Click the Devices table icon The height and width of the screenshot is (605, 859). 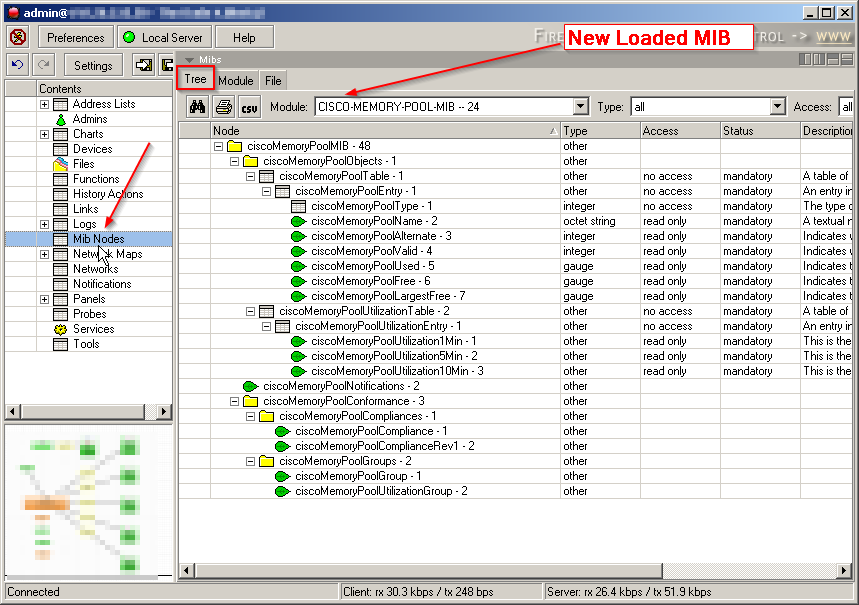click(60, 149)
